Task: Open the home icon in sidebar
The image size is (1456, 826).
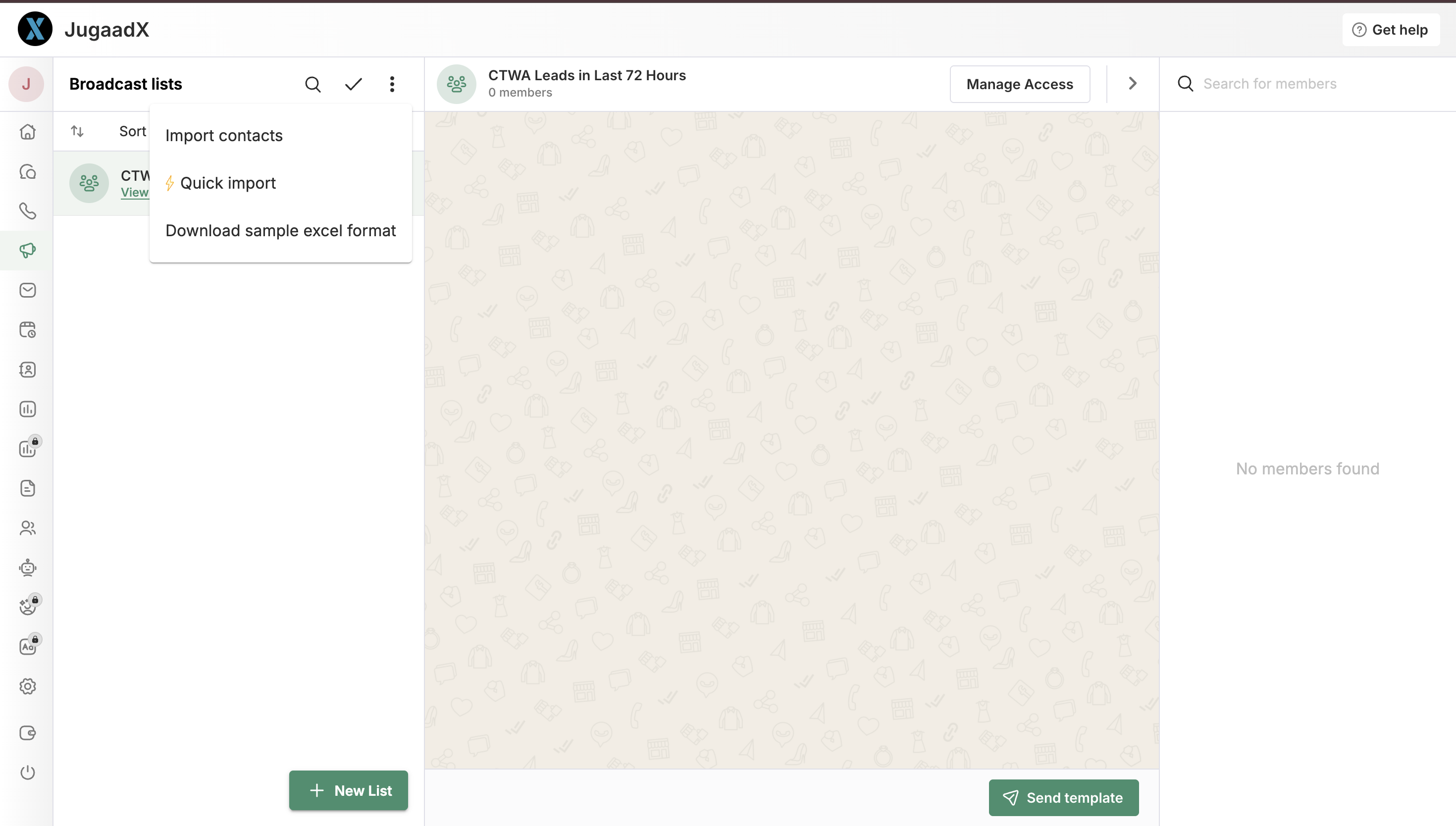Action: point(27,132)
